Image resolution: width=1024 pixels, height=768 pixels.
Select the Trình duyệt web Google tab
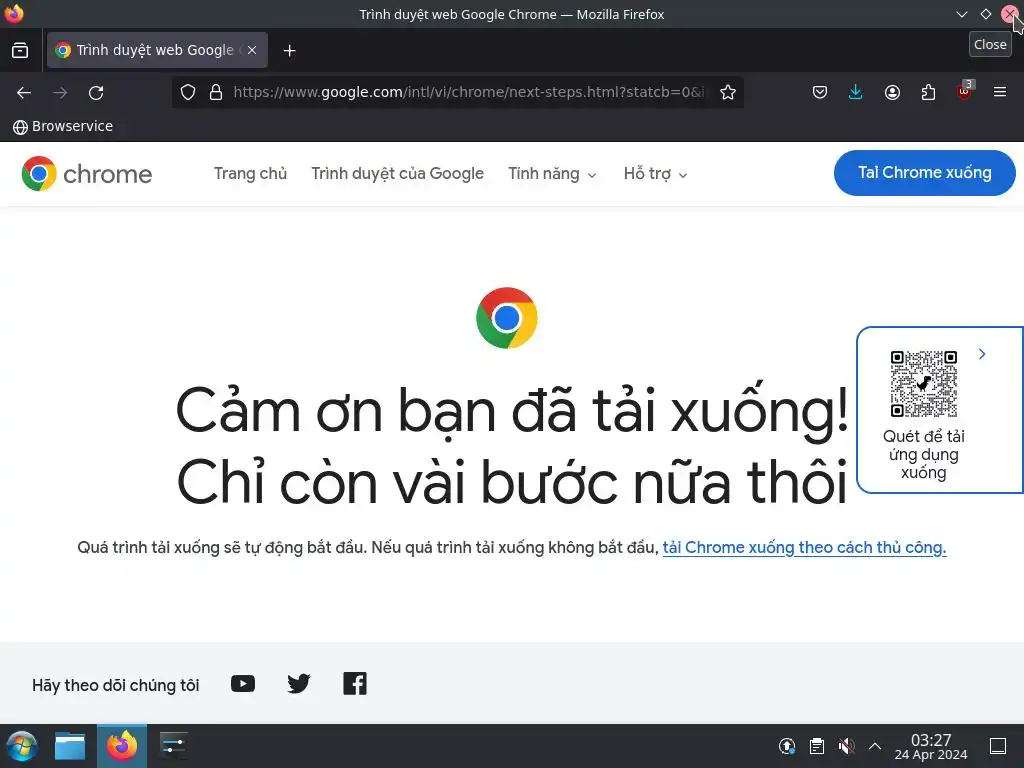pyautogui.click(x=157, y=50)
